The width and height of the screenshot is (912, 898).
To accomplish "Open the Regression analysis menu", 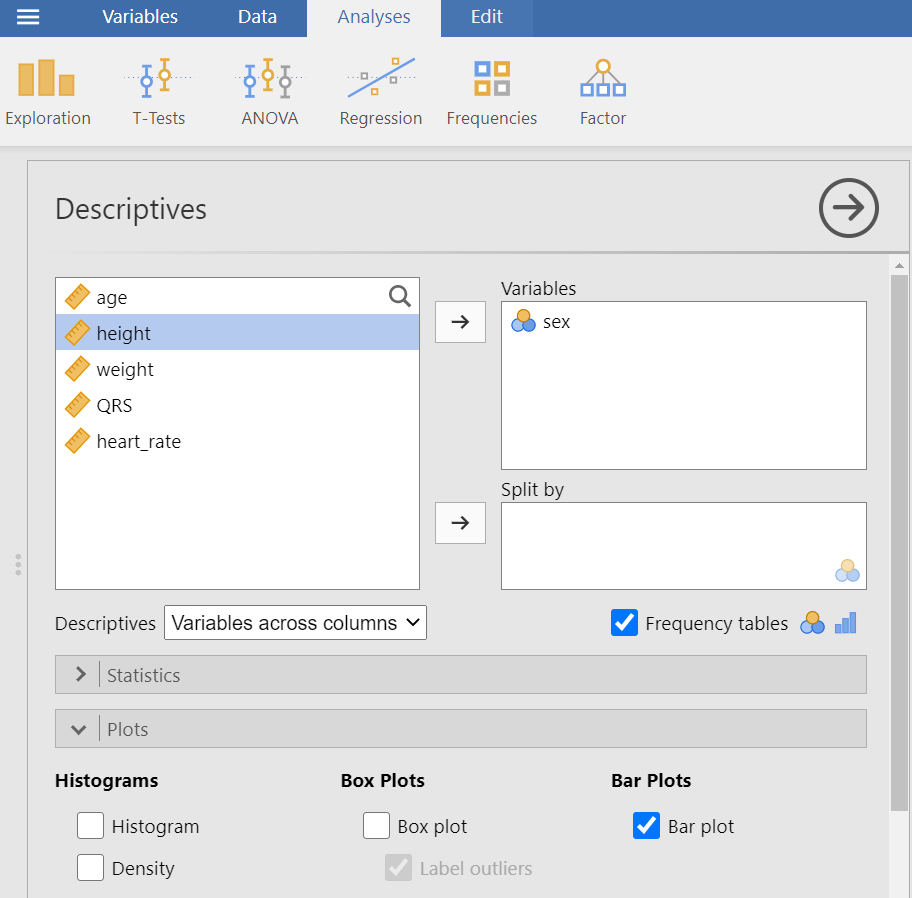I will pyautogui.click(x=380, y=92).
